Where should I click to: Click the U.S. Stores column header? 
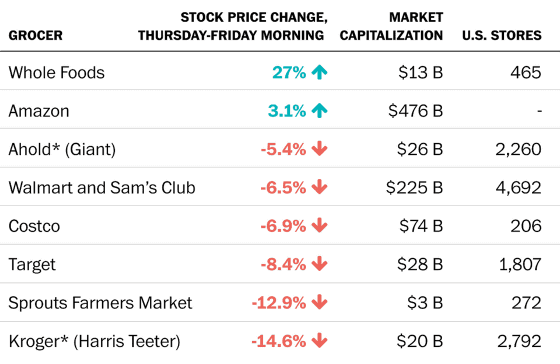point(502,35)
